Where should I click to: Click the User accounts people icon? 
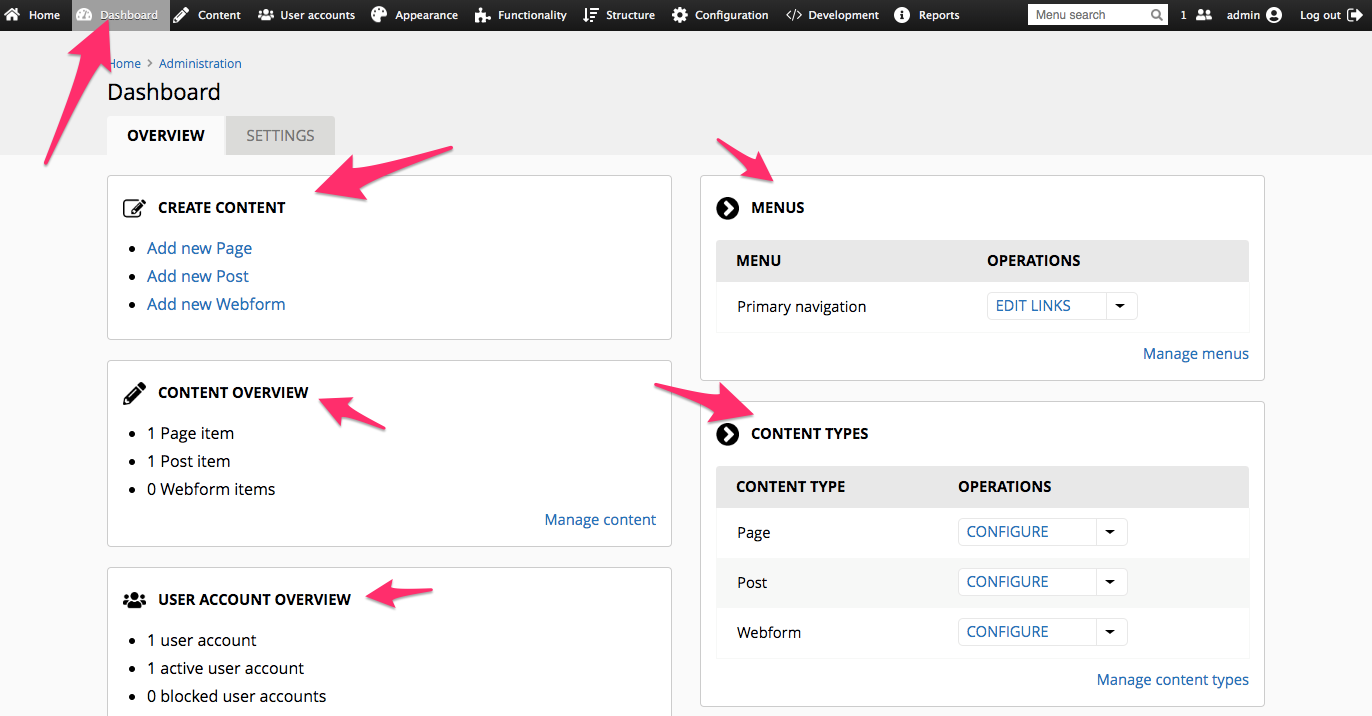[266, 15]
